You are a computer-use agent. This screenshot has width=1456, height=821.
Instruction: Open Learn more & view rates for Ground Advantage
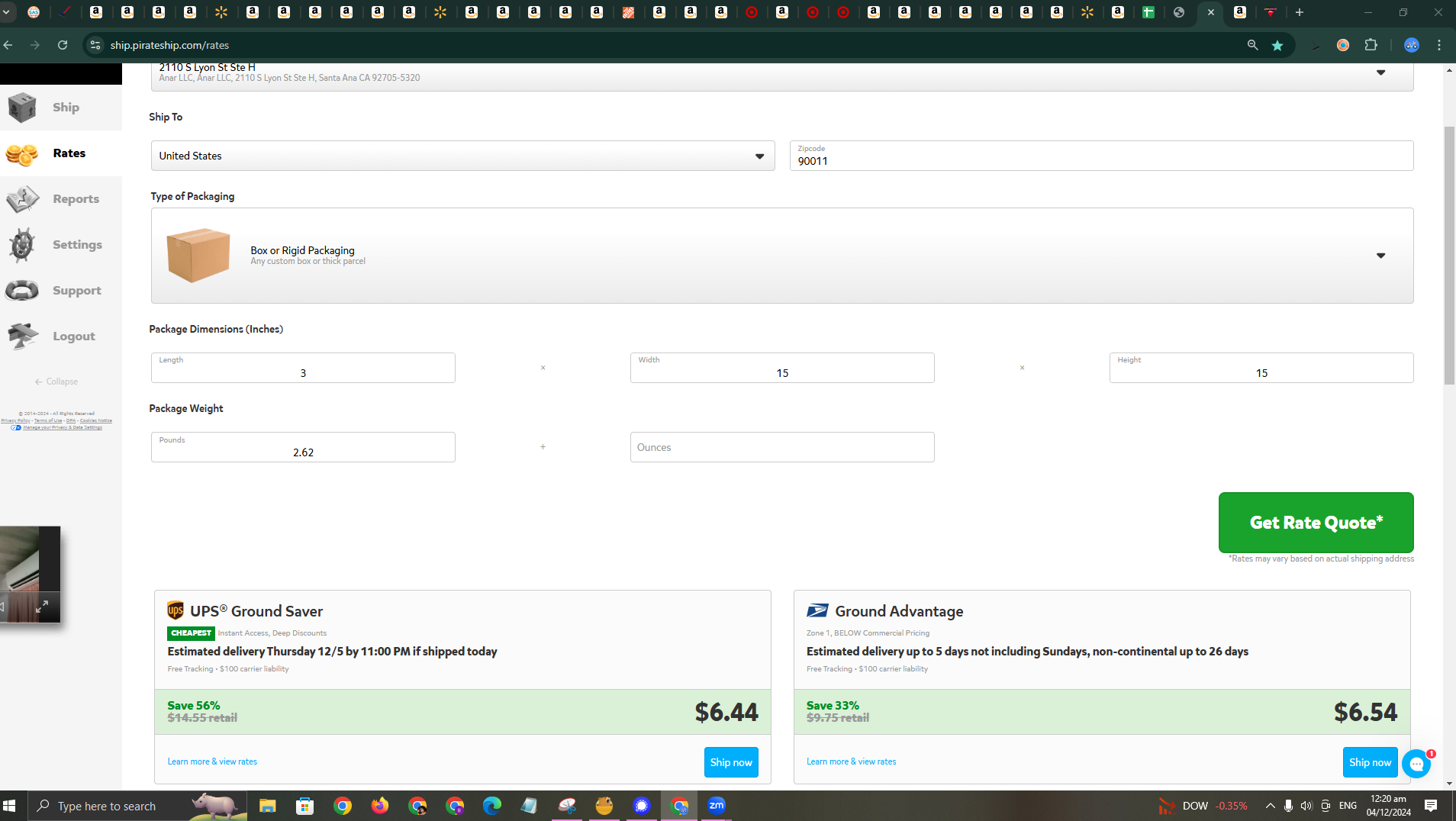point(852,761)
